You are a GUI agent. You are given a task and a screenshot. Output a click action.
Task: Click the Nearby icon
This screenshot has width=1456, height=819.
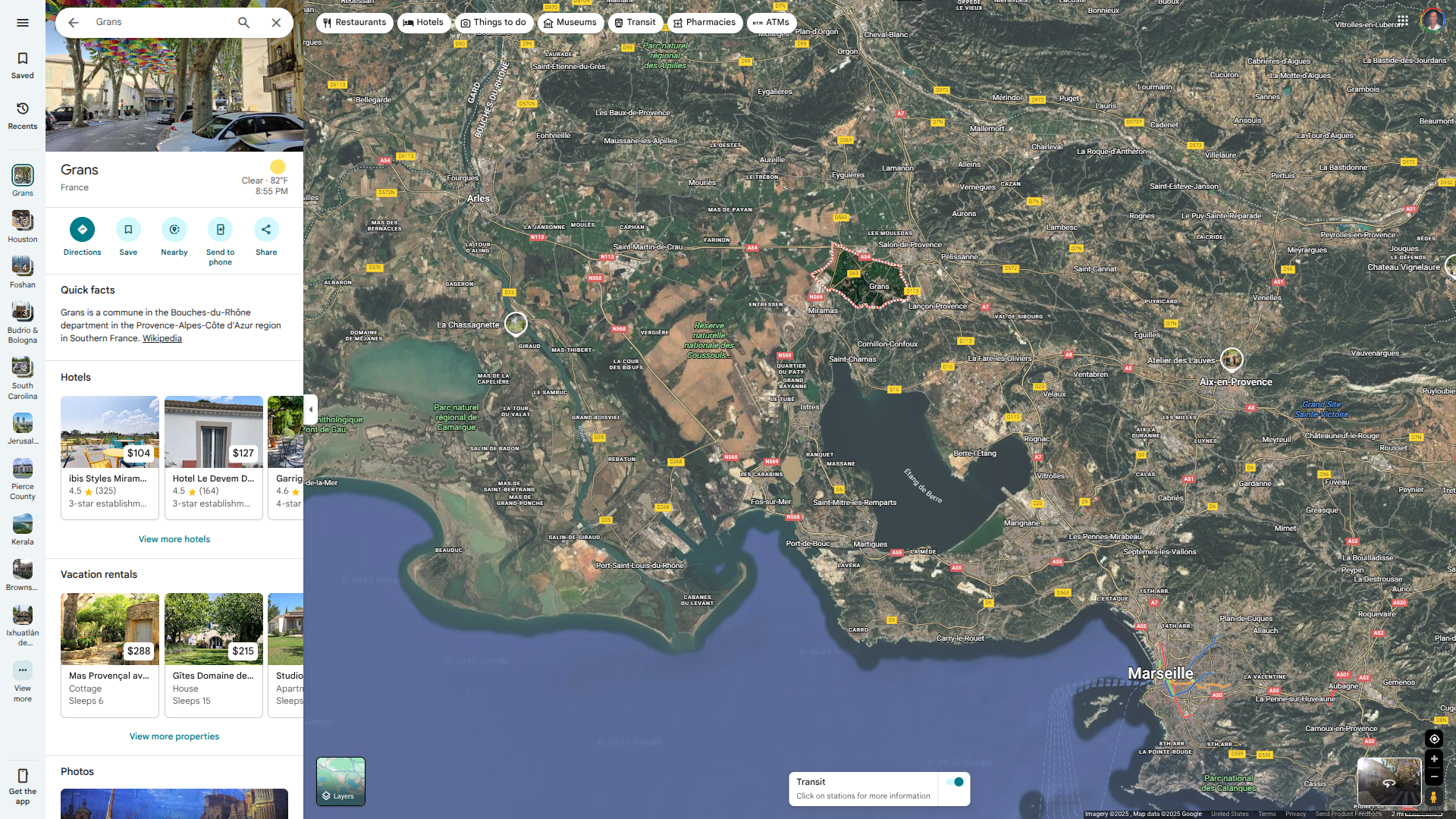(174, 229)
